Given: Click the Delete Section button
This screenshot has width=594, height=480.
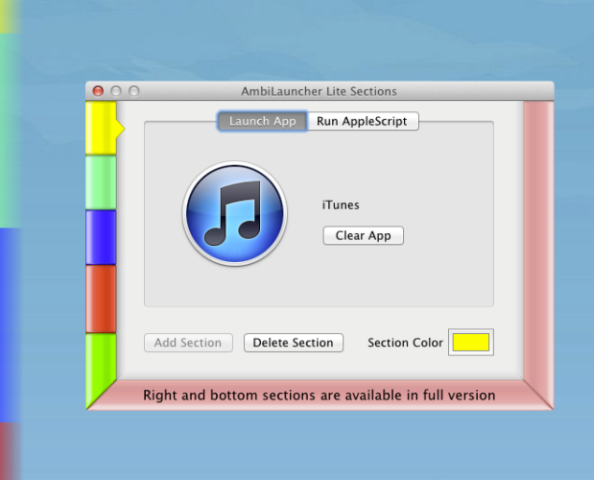Looking at the screenshot, I should click(x=294, y=343).
